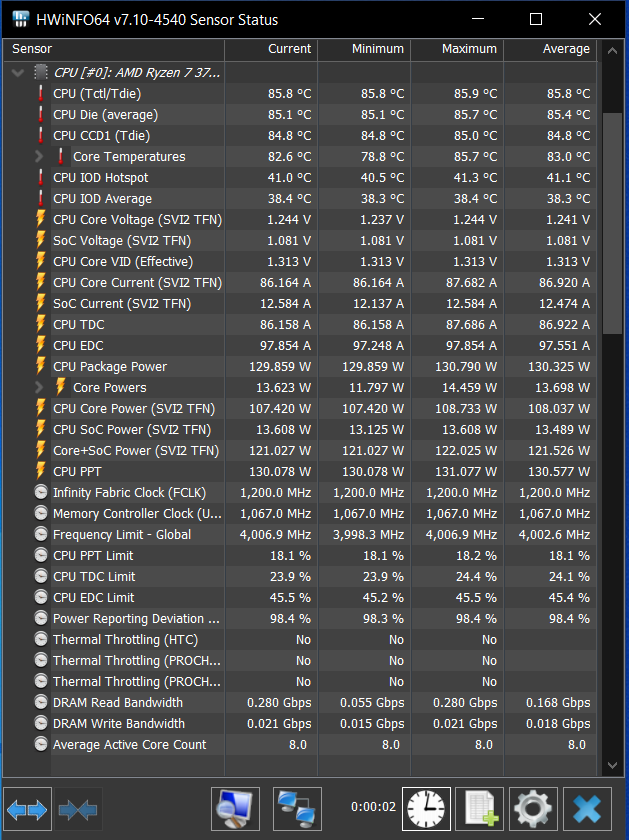Expand the Core Temperatures row
This screenshot has height=840, width=629.
39,156
